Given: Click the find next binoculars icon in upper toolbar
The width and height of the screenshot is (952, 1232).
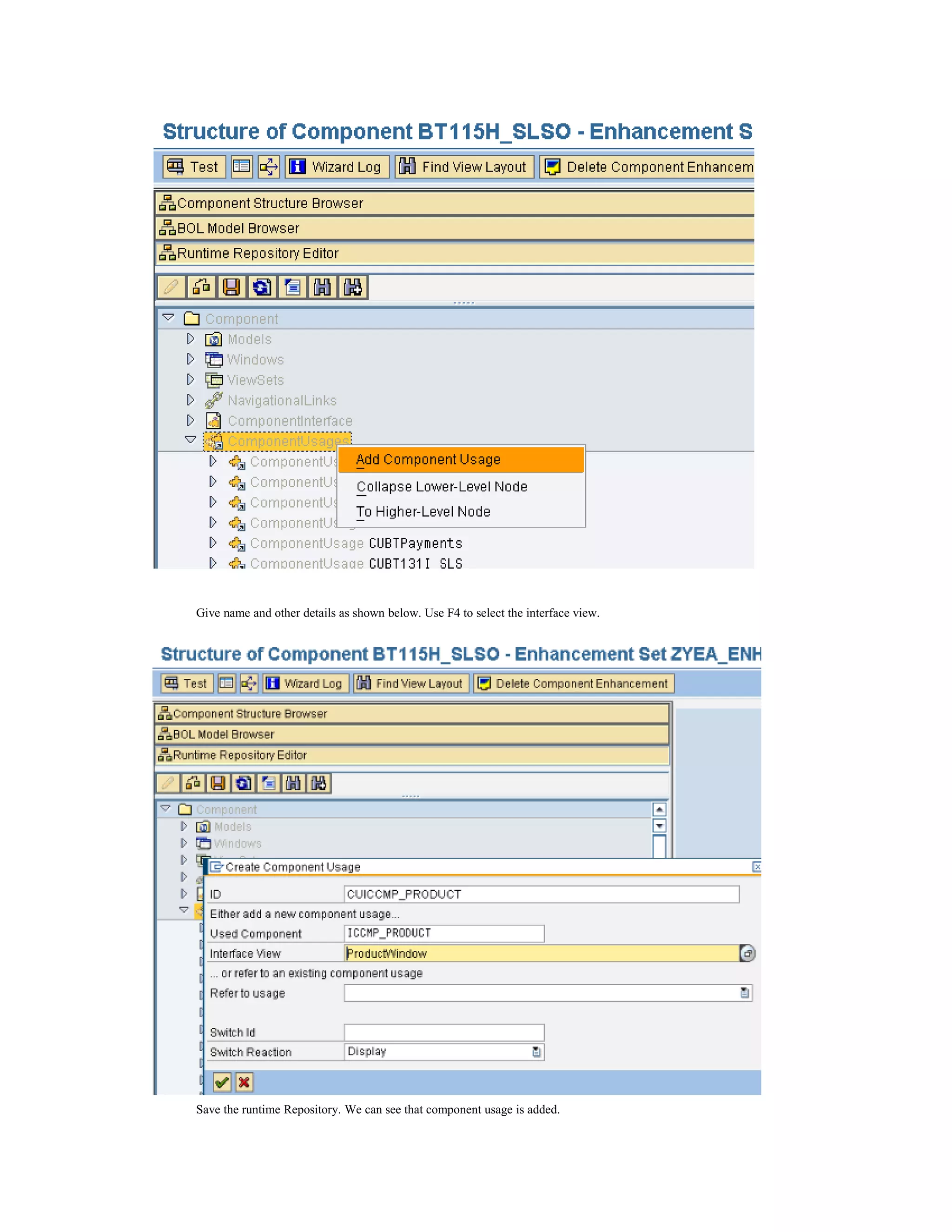Looking at the screenshot, I should point(353,287).
